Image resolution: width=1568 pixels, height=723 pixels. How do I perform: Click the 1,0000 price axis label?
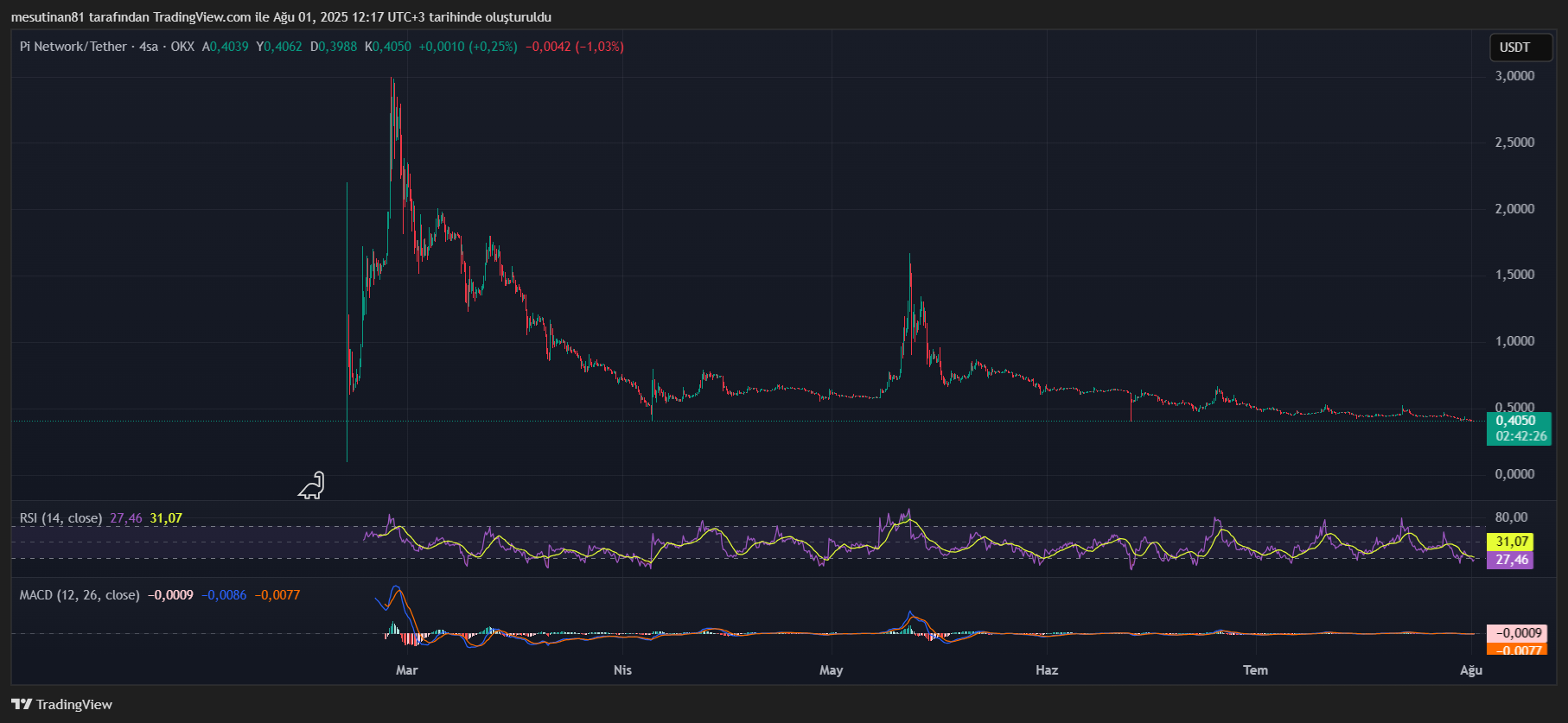(1514, 341)
